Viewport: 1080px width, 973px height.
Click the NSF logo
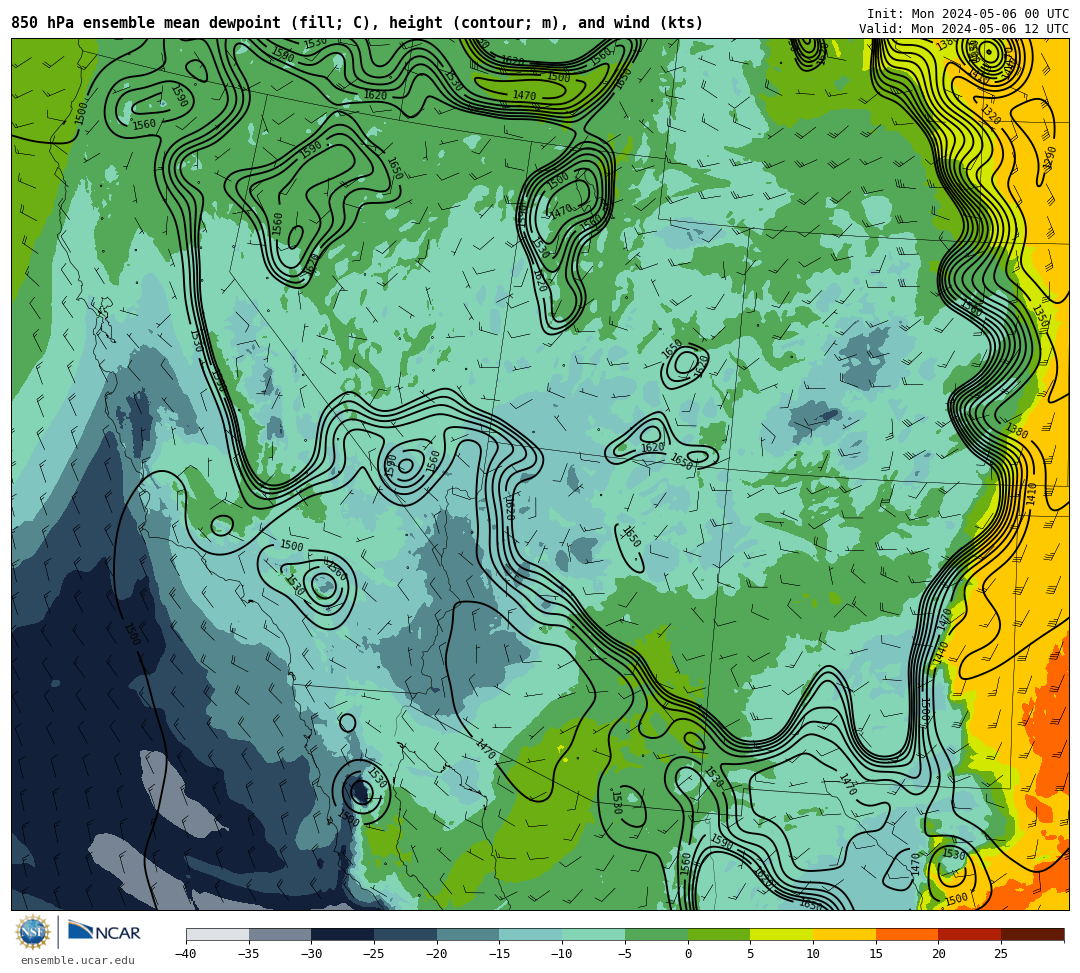coord(33,932)
